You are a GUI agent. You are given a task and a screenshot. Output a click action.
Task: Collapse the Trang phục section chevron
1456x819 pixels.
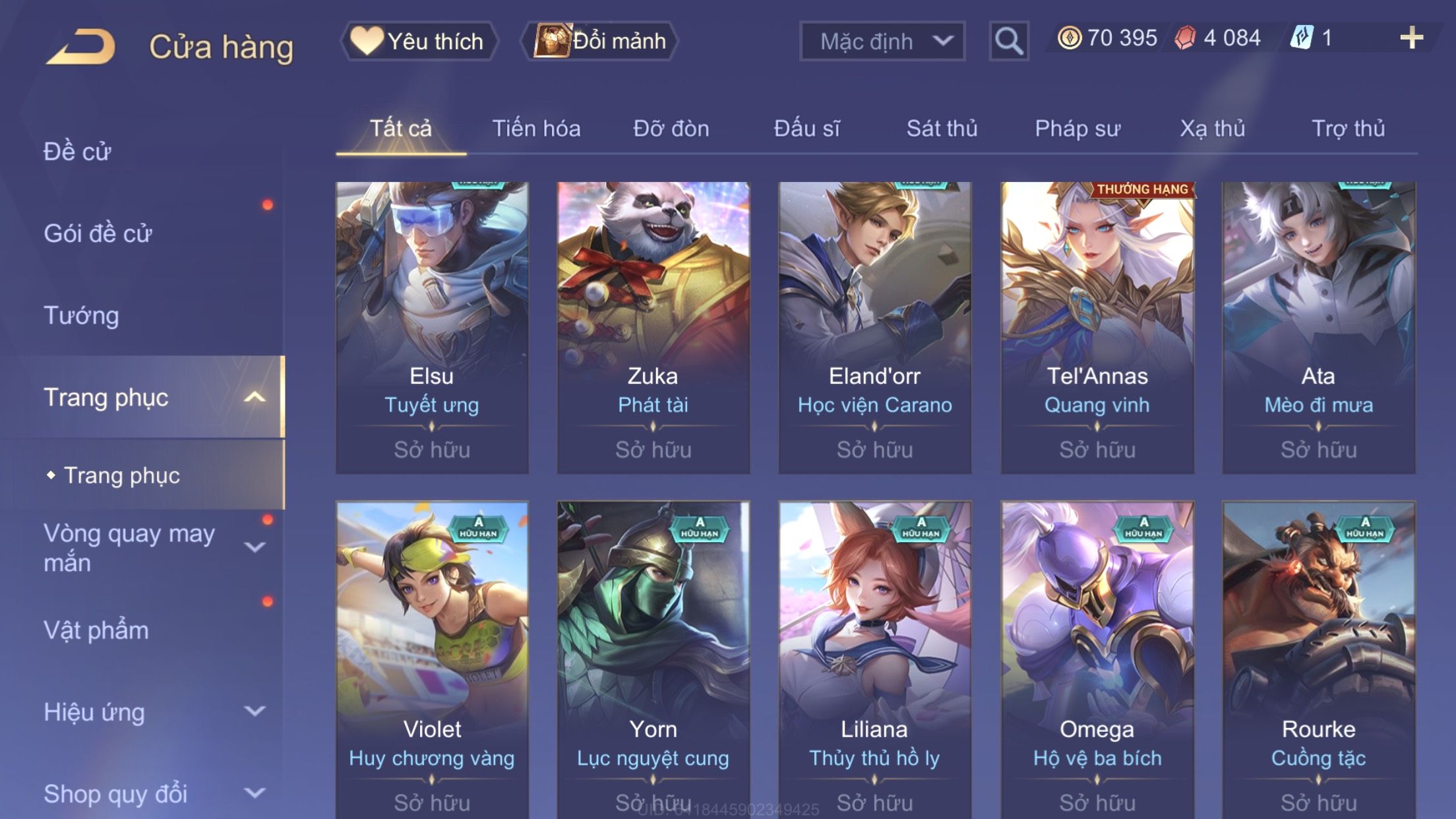(x=255, y=397)
